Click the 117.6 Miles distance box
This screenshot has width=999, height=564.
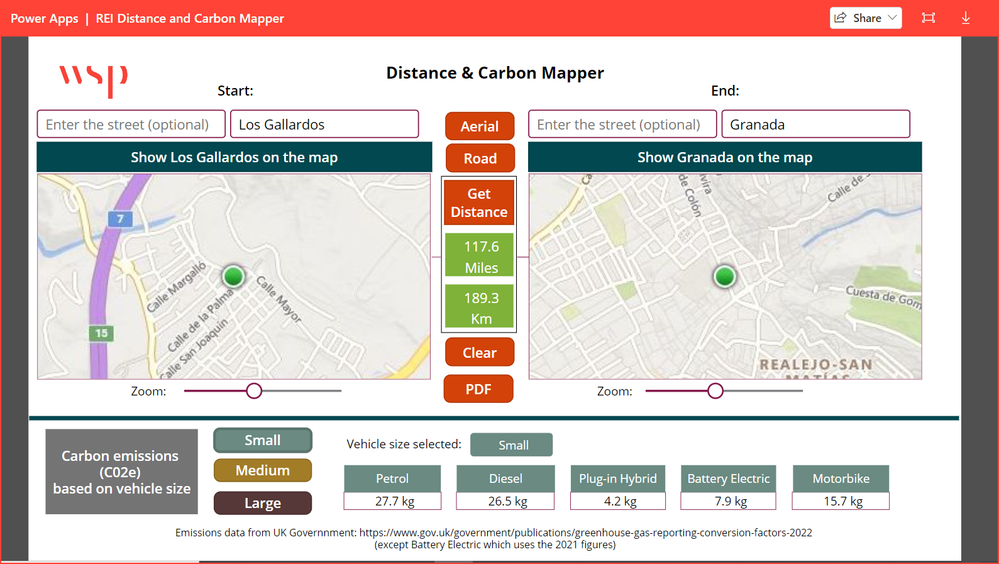pyautogui.click(x=479, y=255)
